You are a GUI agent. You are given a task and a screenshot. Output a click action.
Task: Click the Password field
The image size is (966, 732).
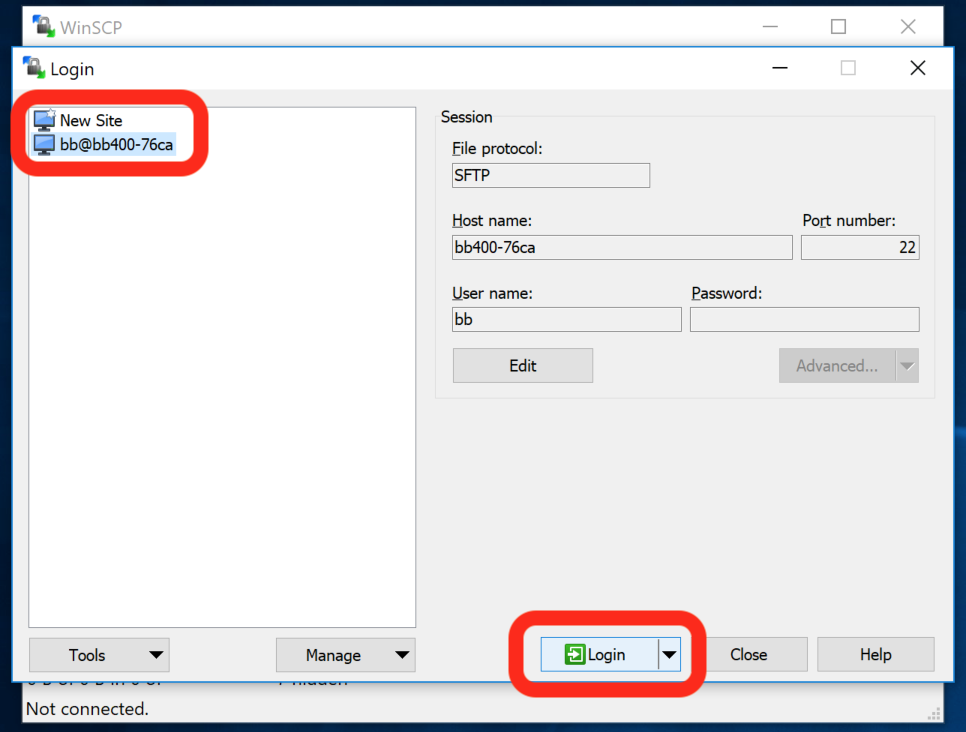[804, 320]
